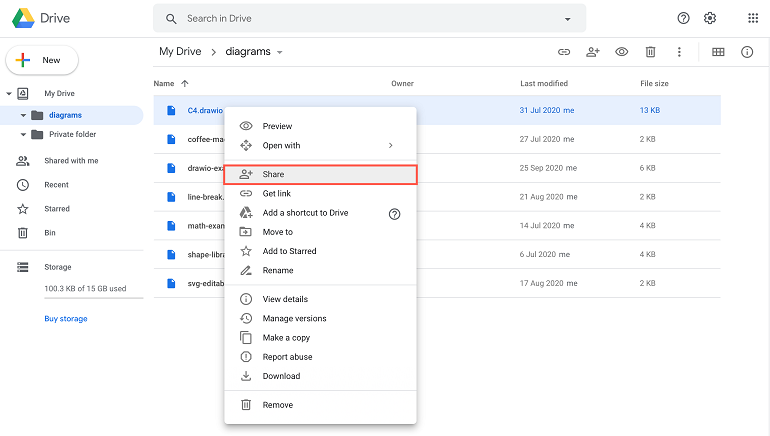770x436 pixels.
Task: Expand the Open with submenu
Action: coord(390,145)
